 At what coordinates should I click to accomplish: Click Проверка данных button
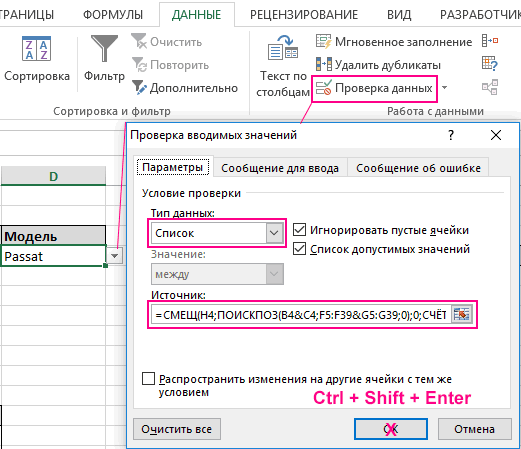374,88
